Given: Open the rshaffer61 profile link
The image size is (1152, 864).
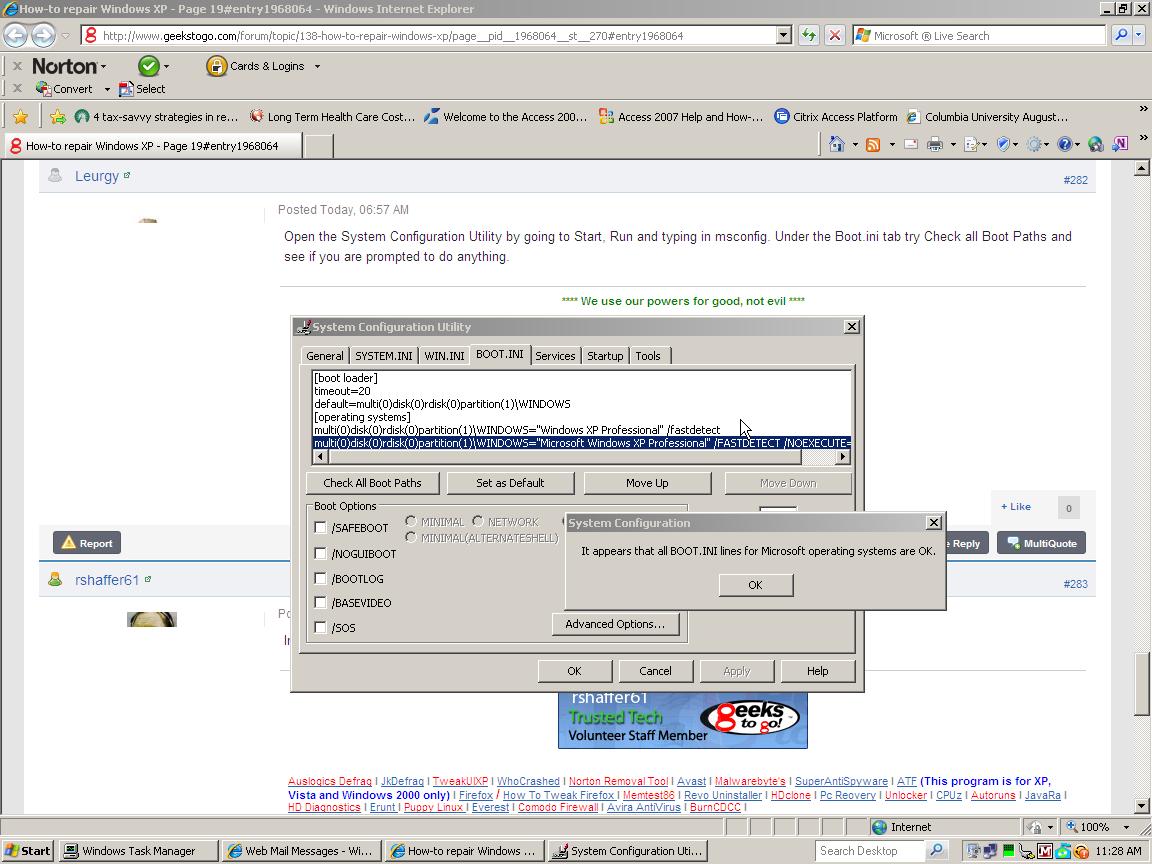Looking at the screenshot, I should point(107,580).
